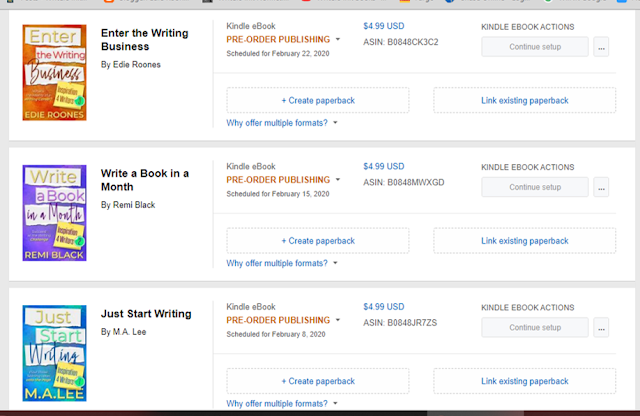This screenshot has width=640, height=416.
Task: Open ellipsis menu for Enter the Writing Business
Action: [601, 46]
